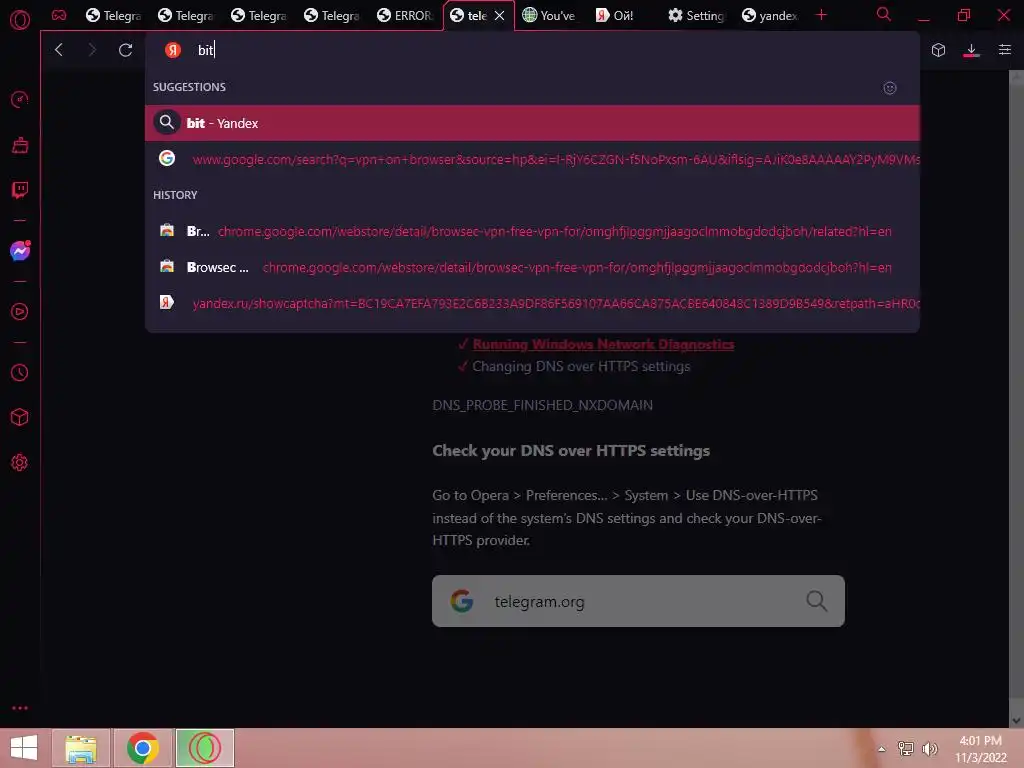Open a new tab with plus button
Screen dimensions: 1024x768
click(x=822, y=14)
